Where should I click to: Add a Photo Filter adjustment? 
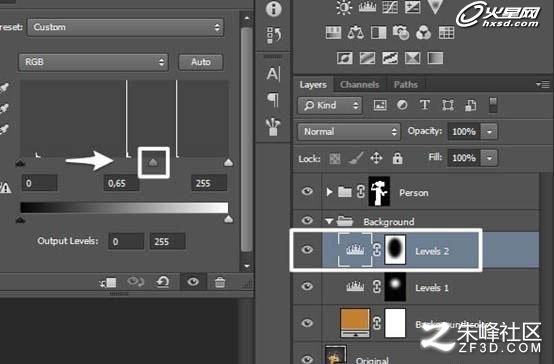coord(401,33)
